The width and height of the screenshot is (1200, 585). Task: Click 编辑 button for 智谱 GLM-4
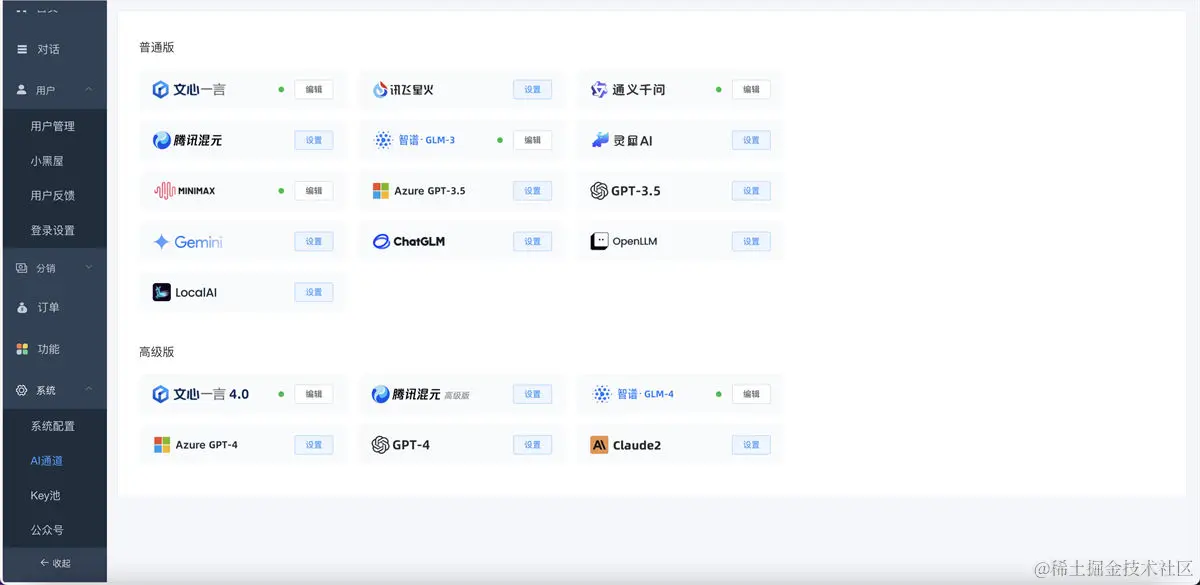tap(752, 394)
